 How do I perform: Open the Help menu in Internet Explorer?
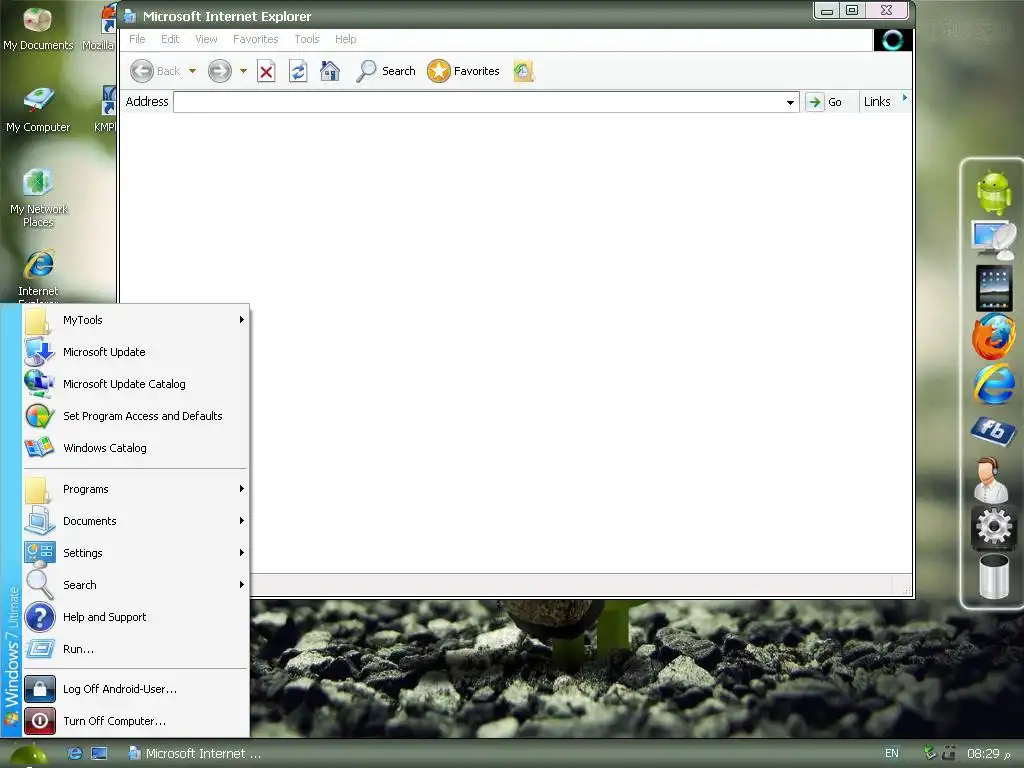[x=345, y=39]
